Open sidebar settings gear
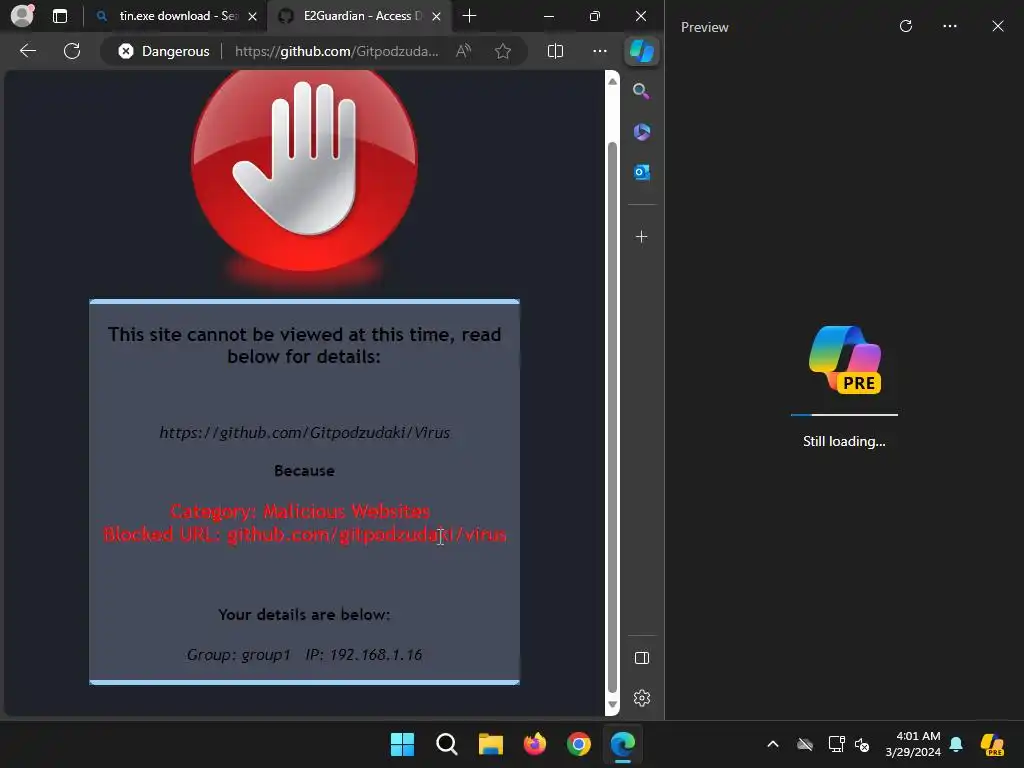Image resolution: width=1024 pixels, height=768 pixels. pos(641,698)
